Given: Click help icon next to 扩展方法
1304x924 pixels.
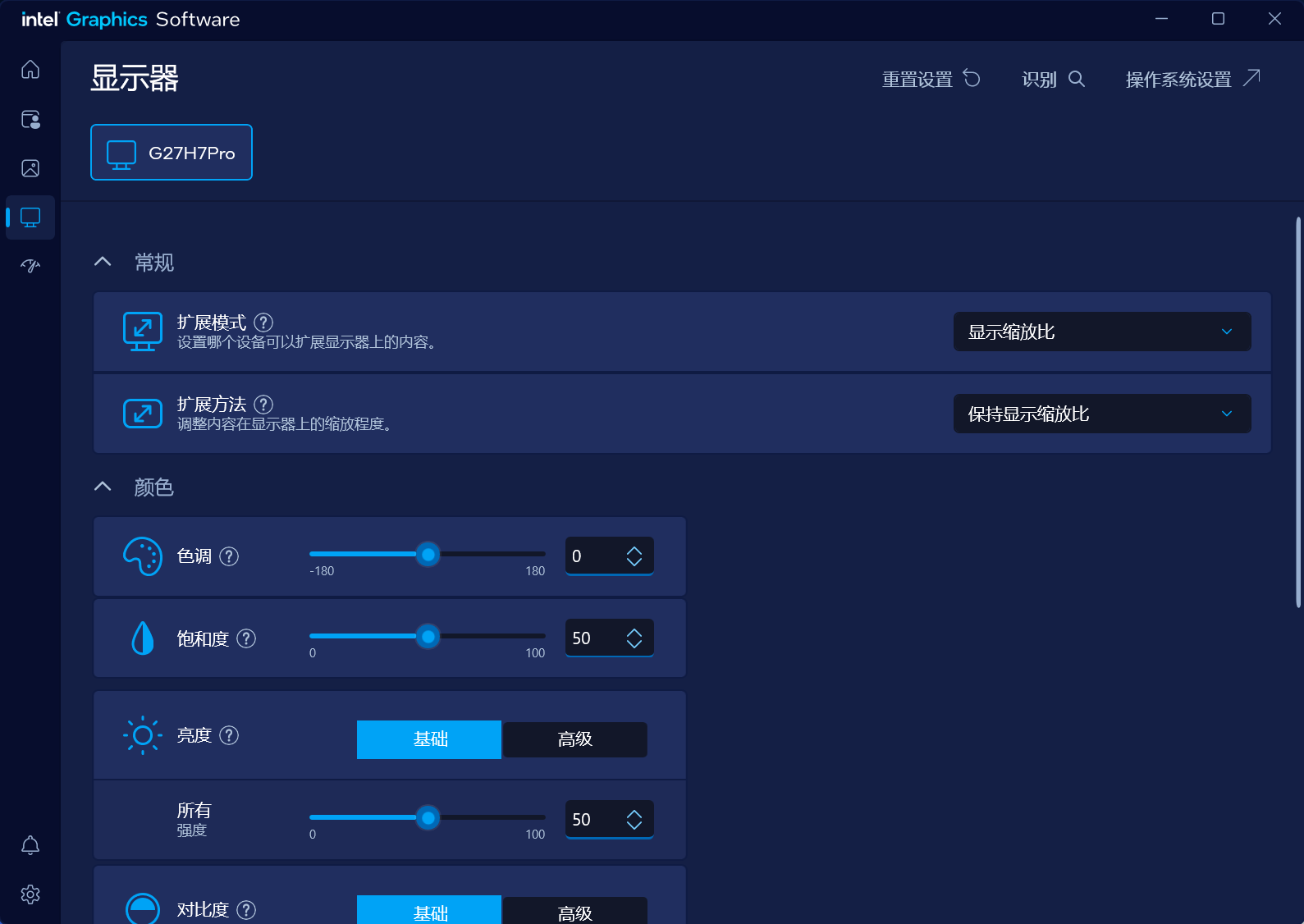Looking at the screenshot, I should tap(263, 405).
